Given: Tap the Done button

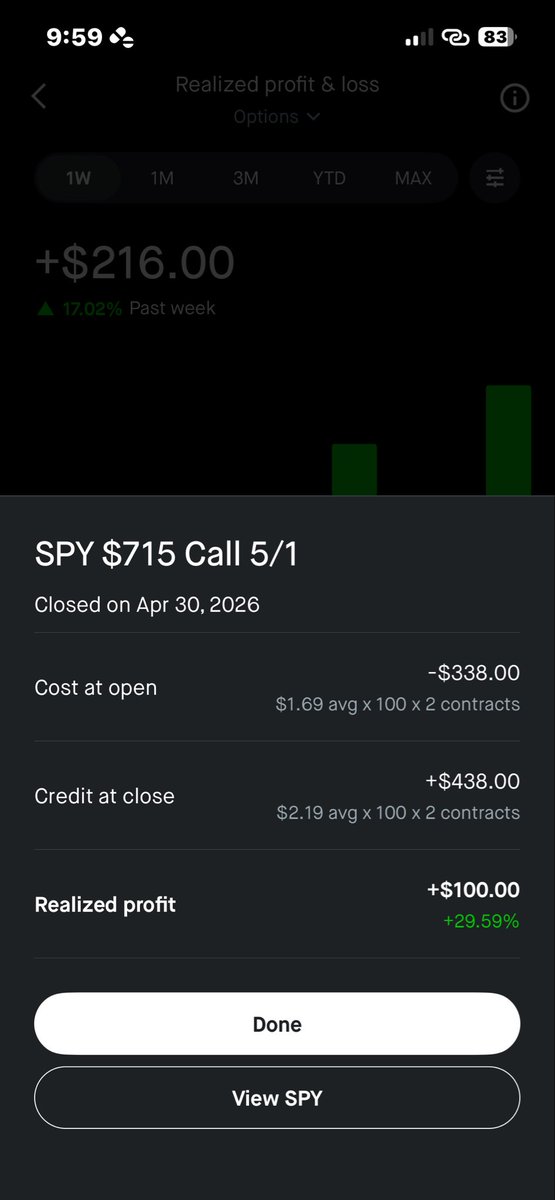Looking at the screenshot, I should pyautogui.click(x=277, y=1025).
